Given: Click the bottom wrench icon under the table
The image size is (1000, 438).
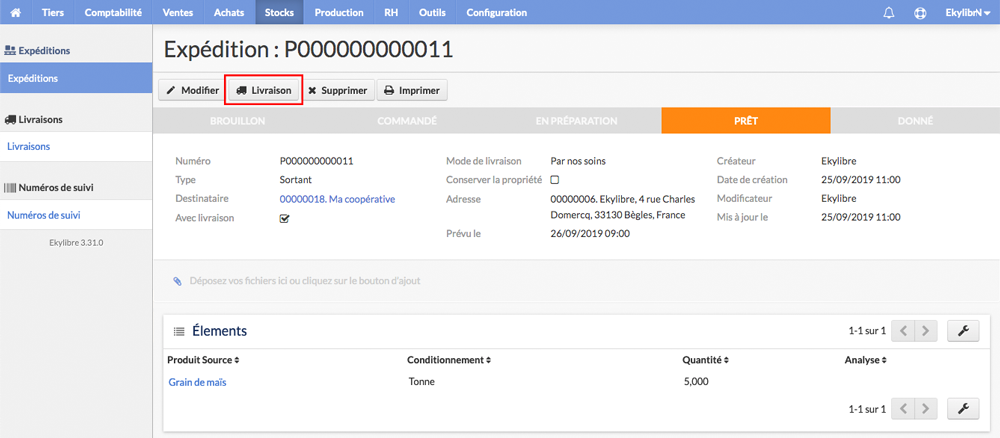Looking at the screenshot, I should 963,408.
